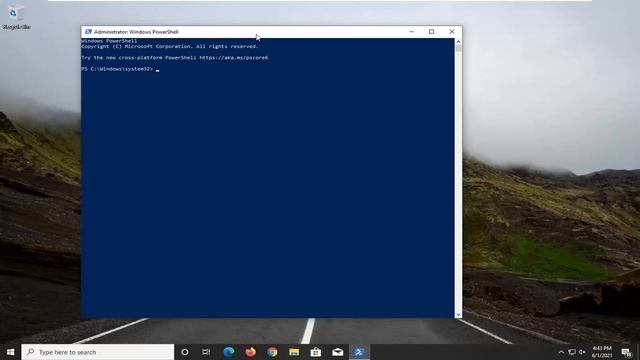Click the 'Administrator: Windows PowerShell' title text
640x360 pixels.
pyautogui.click(x=136, y=32)
